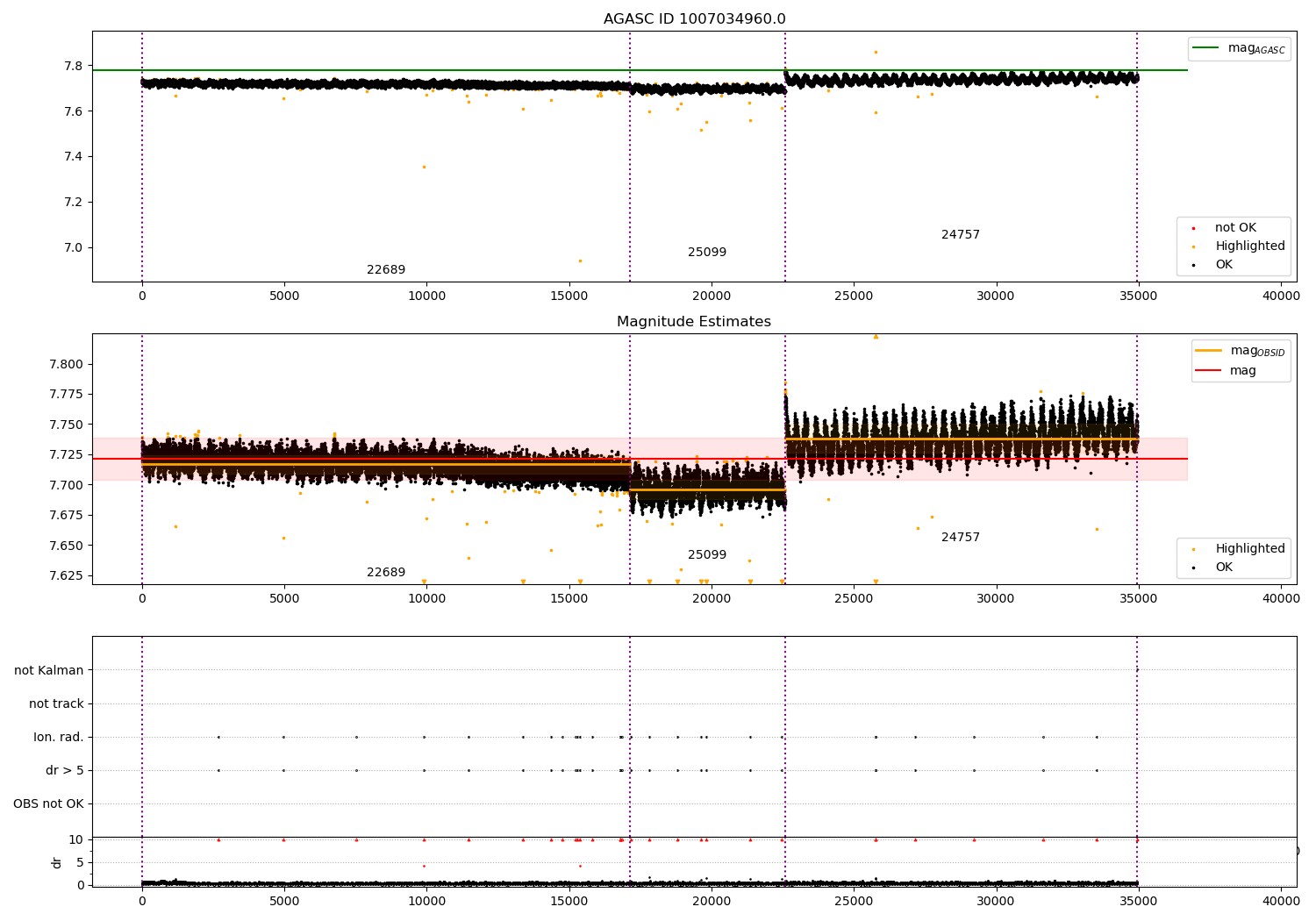Viewport: 1316px width, 921px height.
Task: Click the 24757 label in the top plot
Action: click(x=961, y=235)
